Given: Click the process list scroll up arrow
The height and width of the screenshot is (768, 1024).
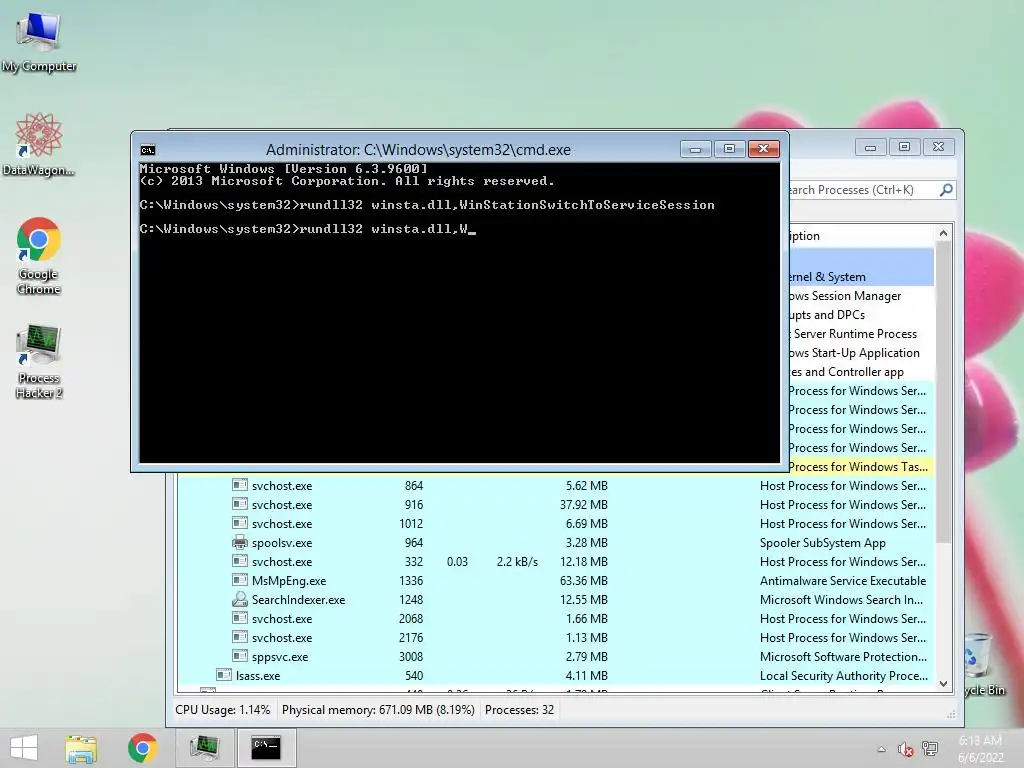Looking at the screenshot, I should pos(943,233).
